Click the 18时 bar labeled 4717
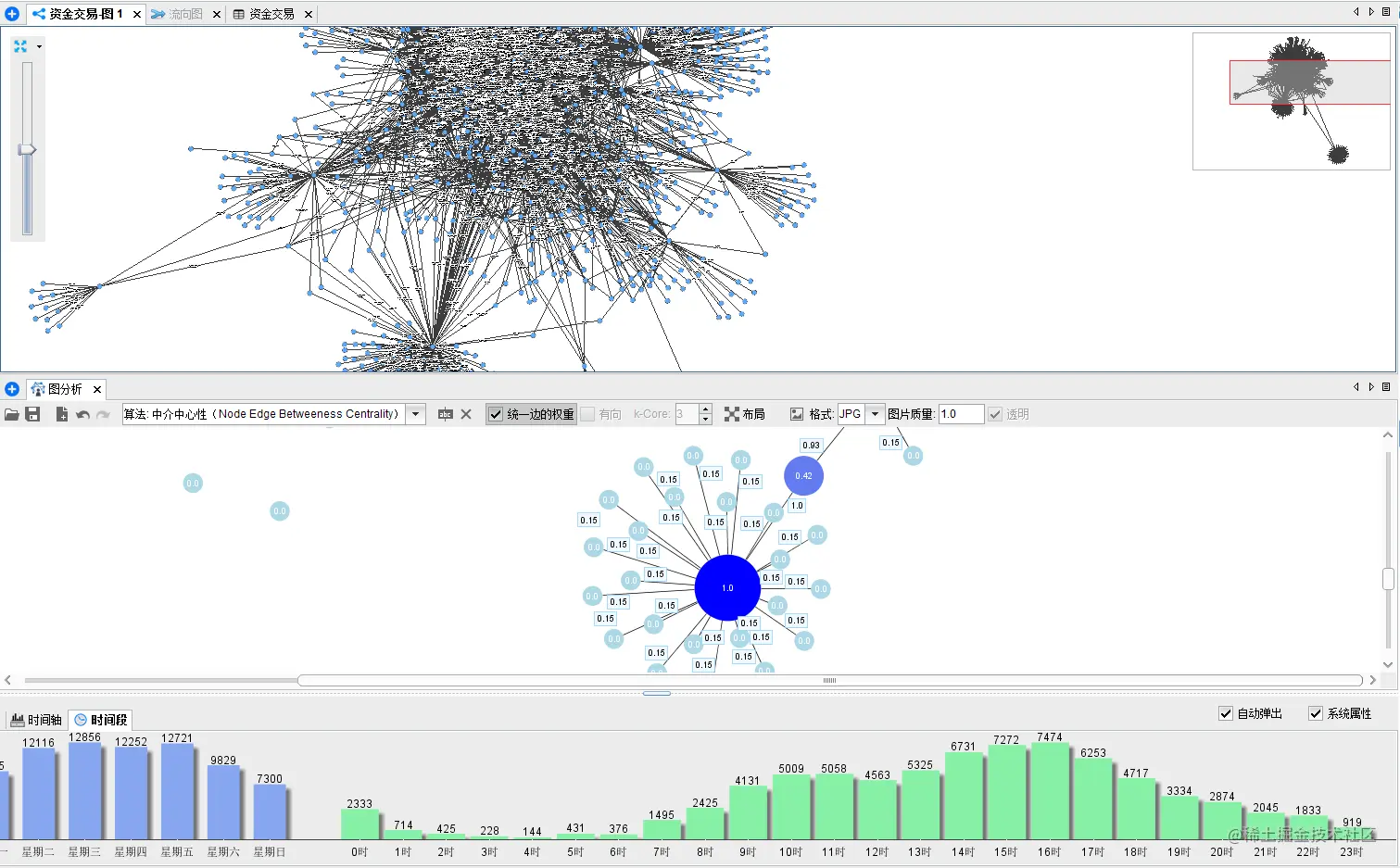The width and height of the screenshot is (1400, 868). 1136,809
